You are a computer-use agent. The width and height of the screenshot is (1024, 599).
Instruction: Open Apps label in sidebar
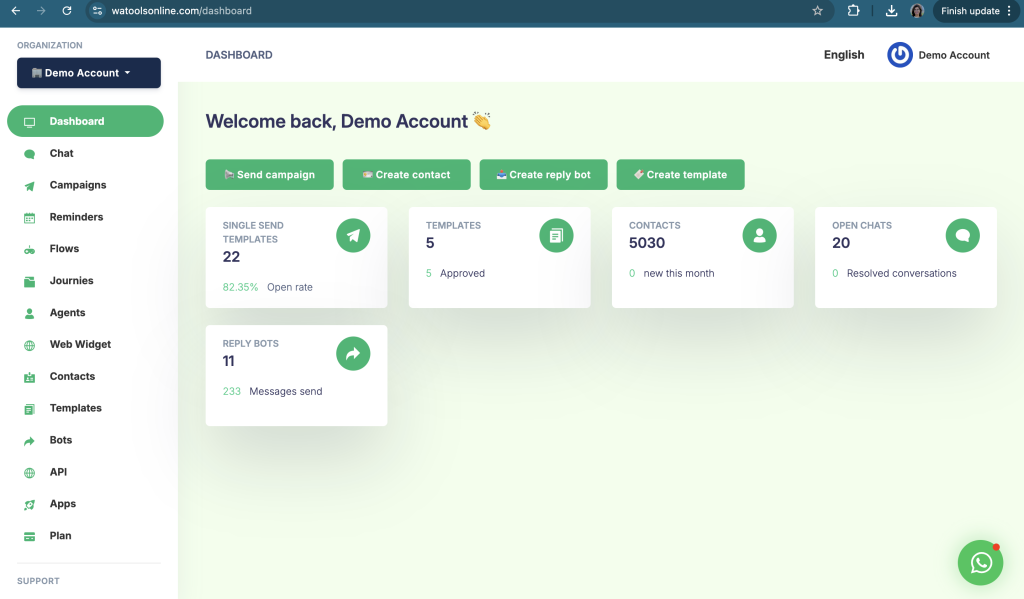coord(63,504)
